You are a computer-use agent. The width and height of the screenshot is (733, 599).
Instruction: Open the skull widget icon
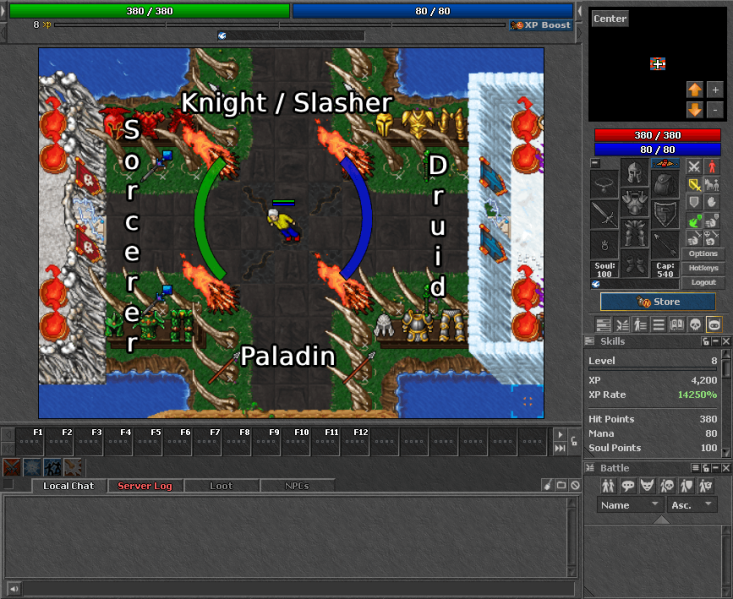pyautogui.click(x=695, y=325)
